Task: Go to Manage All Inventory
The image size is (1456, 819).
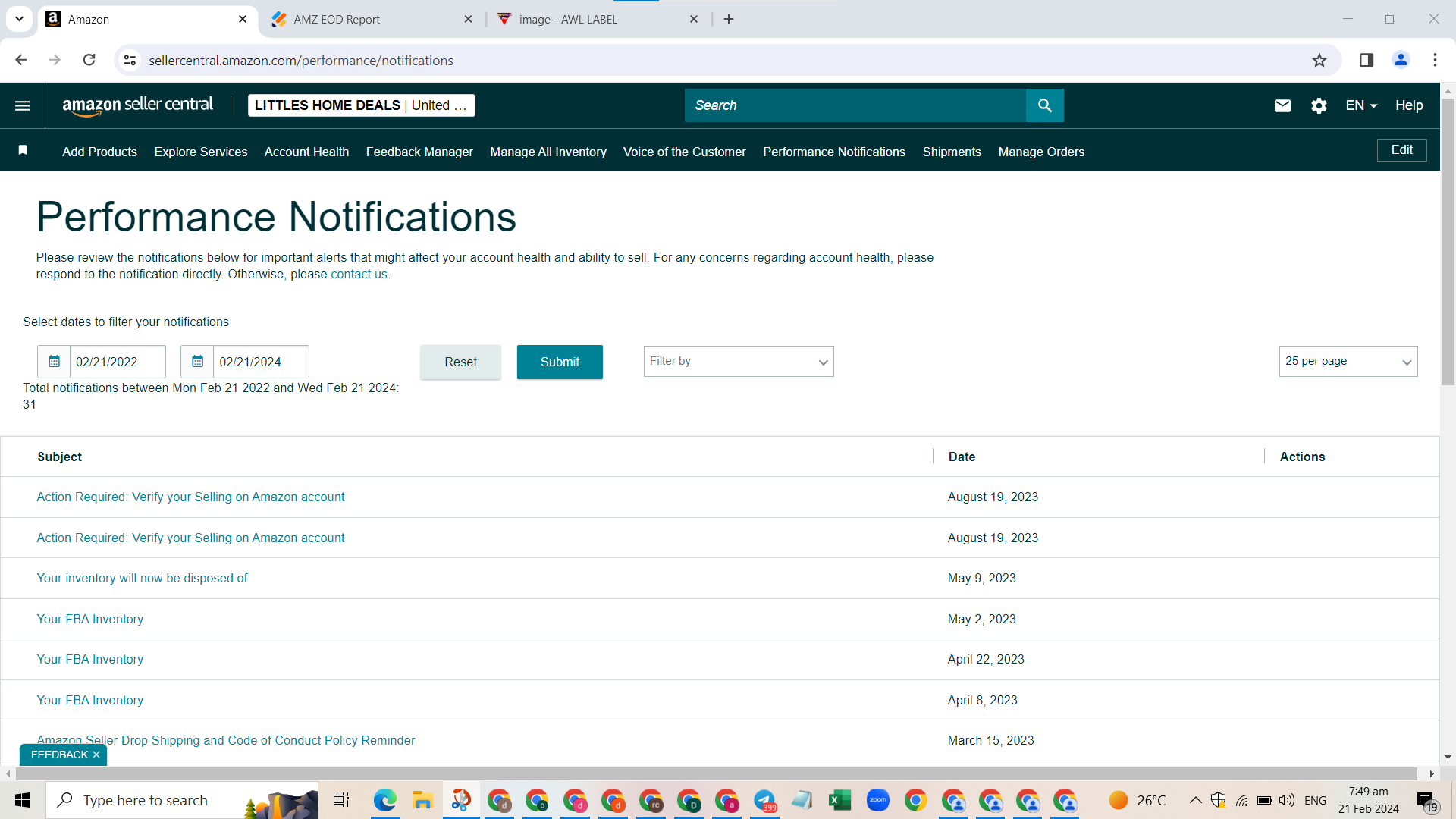Action: 548,152
